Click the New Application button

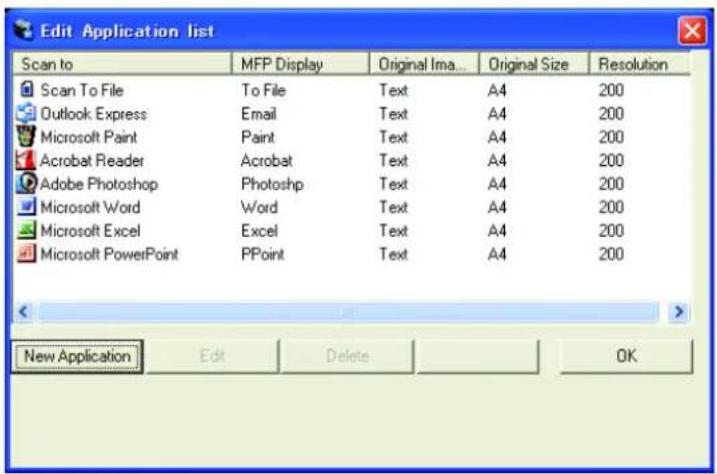tap(77, 356)
